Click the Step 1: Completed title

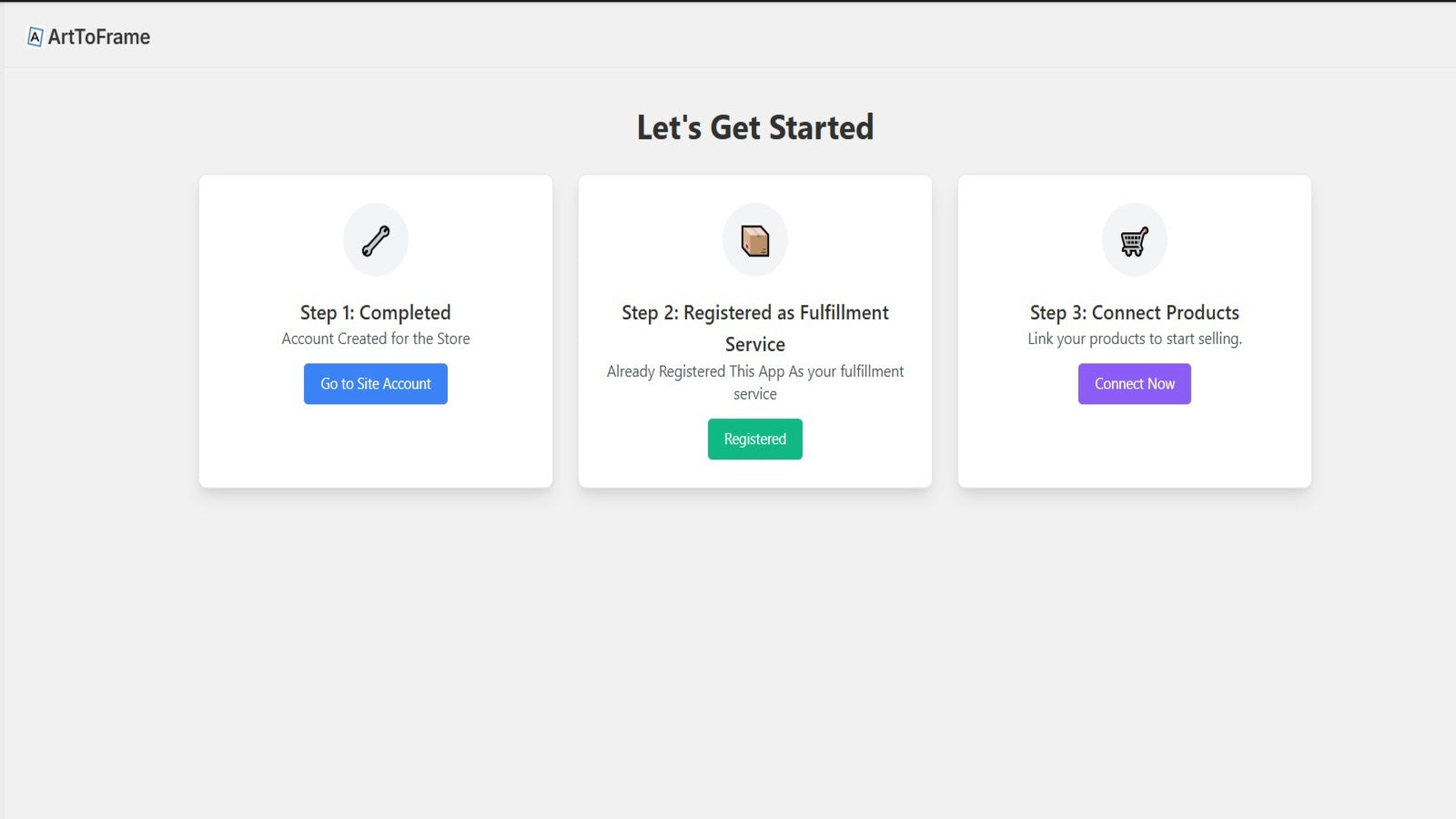point(376,312)
